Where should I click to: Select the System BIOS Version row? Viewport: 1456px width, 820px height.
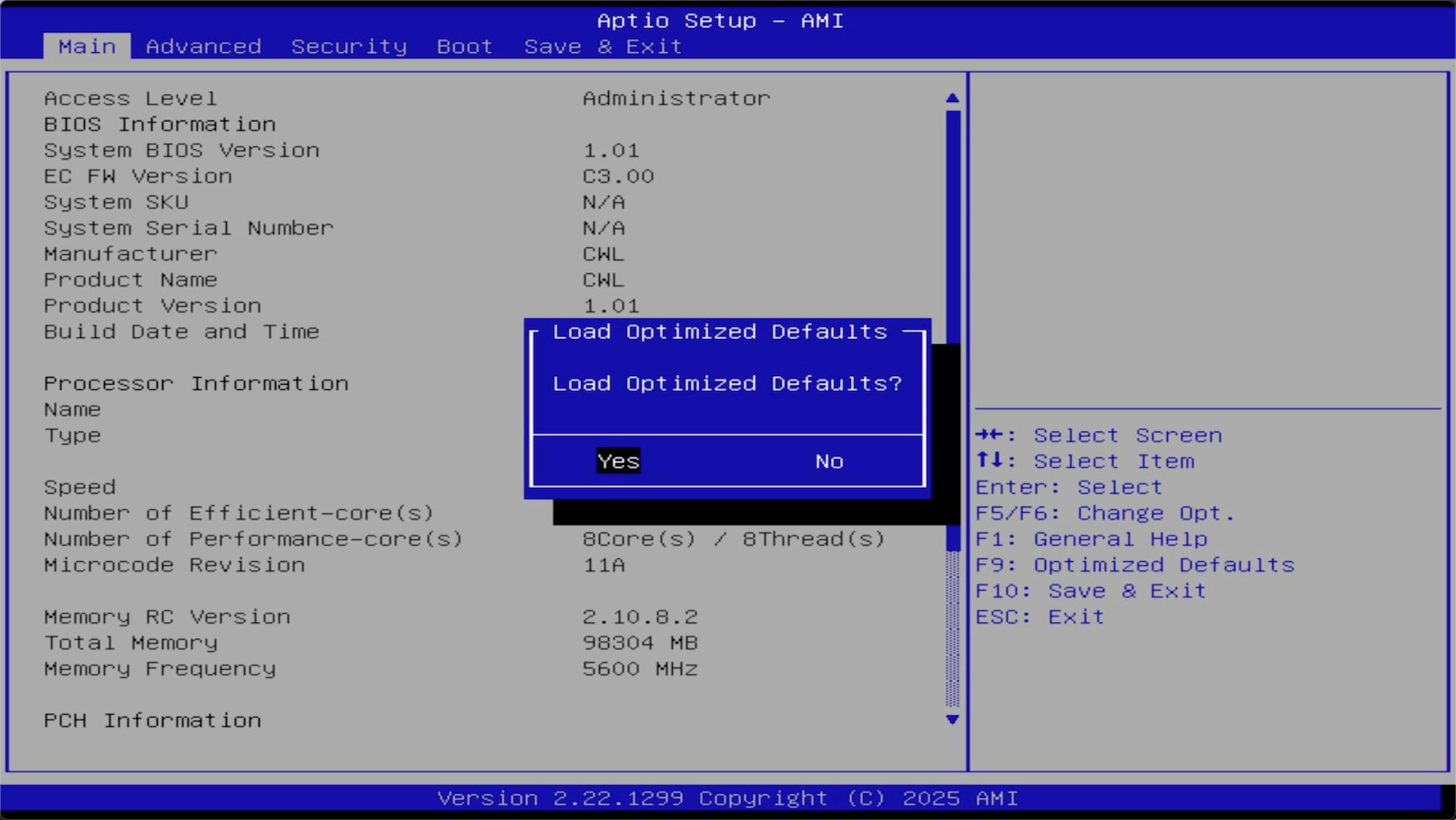(182, 151)
